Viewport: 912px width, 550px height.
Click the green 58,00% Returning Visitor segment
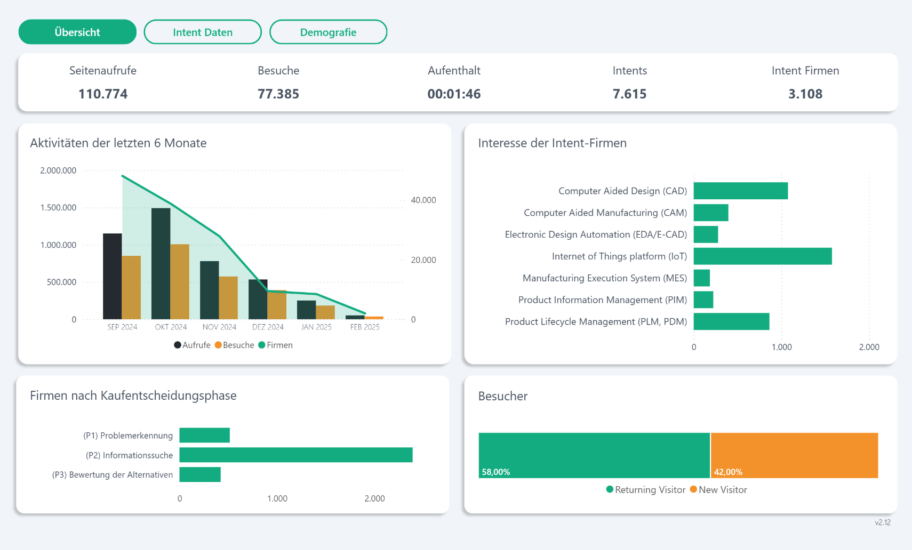(x=594, y=456)
